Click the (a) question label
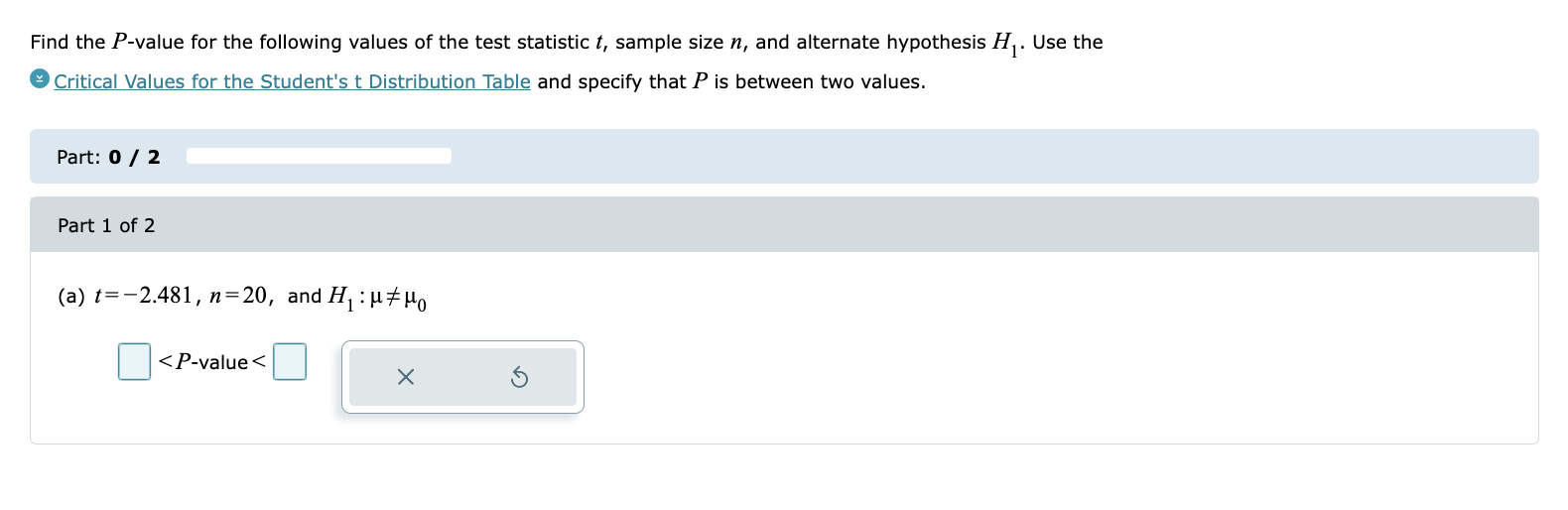1568x510 pixels. coord(71,297)
